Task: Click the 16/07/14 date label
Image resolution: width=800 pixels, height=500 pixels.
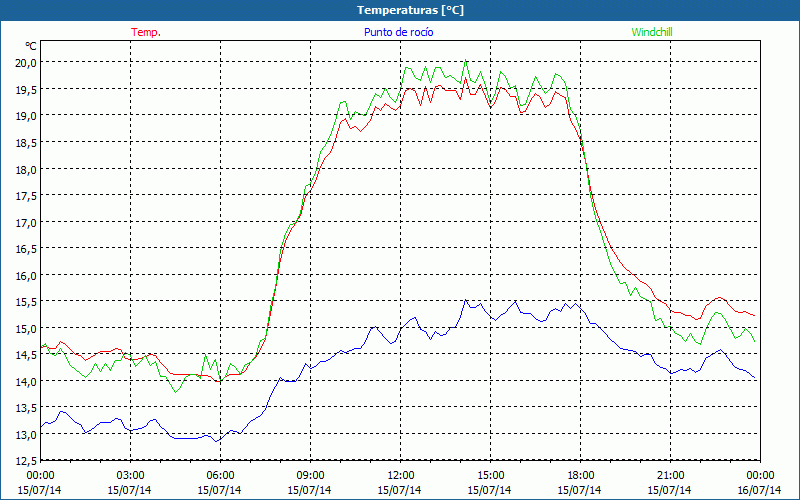Action: click(759, 490)
